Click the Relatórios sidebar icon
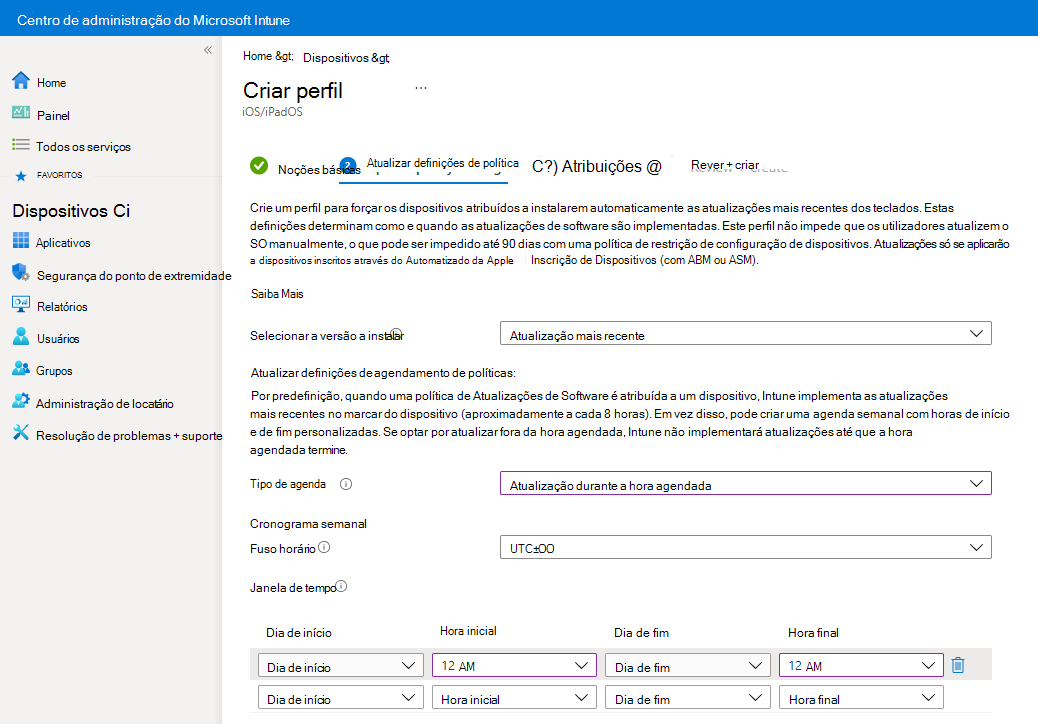Viewport: 1038px width, 724px height. [22, 302]
